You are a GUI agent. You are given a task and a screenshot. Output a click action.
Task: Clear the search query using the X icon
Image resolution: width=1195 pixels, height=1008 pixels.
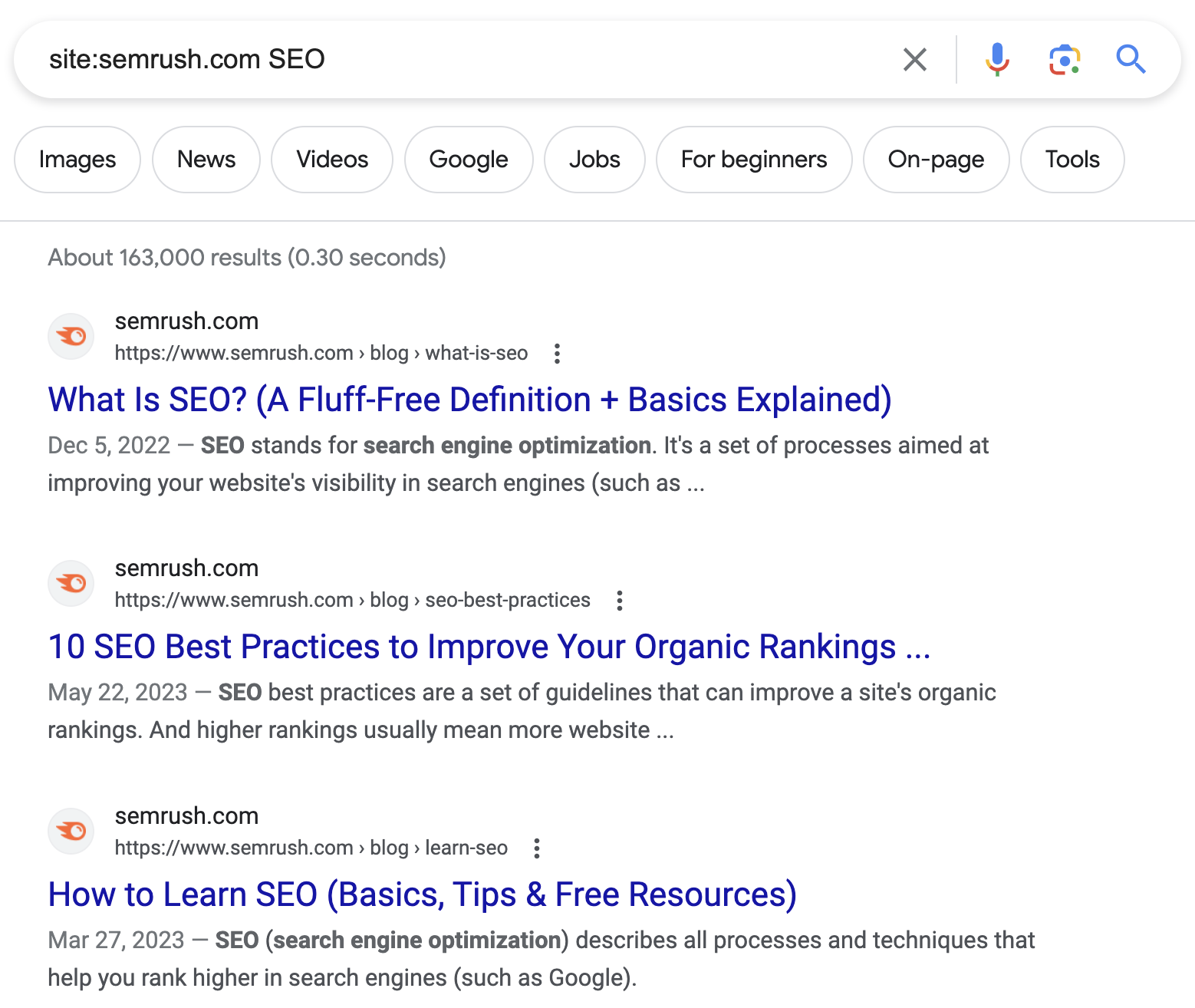coord(914,59)
